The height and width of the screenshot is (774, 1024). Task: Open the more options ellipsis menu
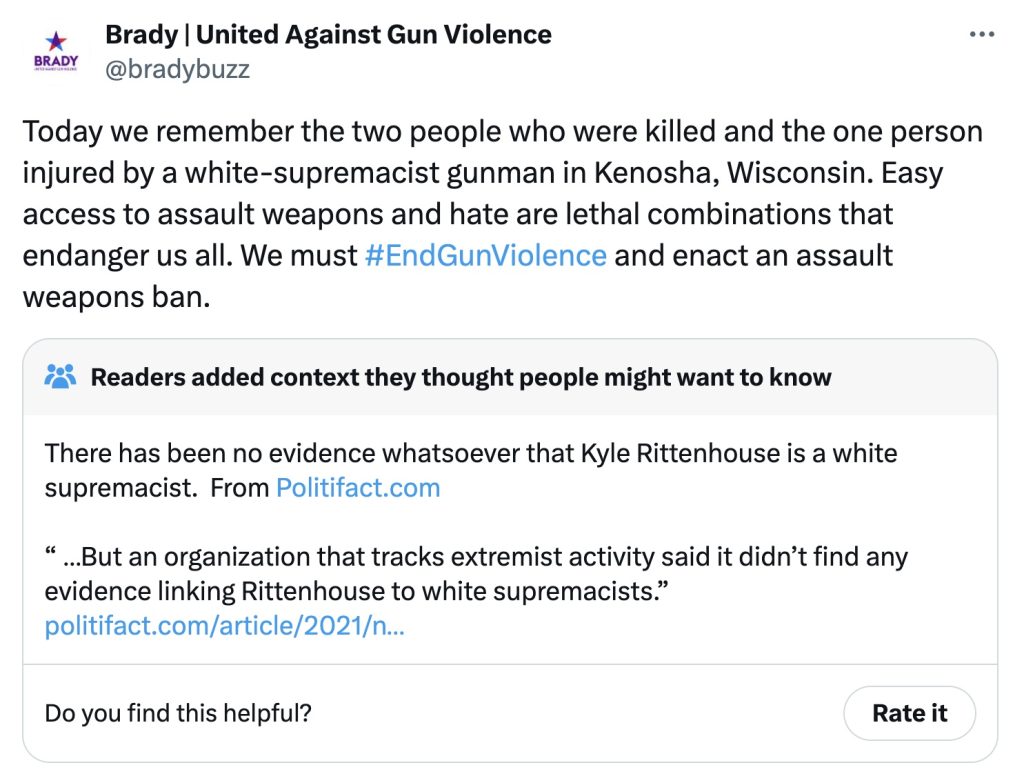coord(983,34)
